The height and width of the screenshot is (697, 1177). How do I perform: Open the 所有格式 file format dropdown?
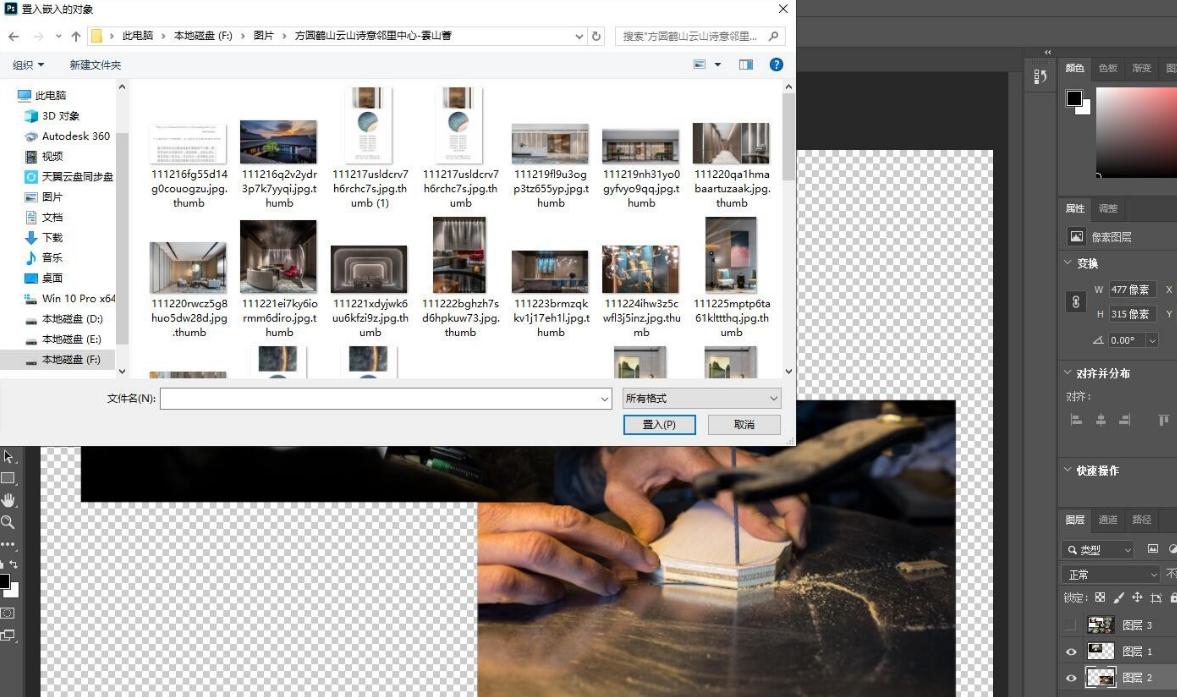tap(700, 398)
